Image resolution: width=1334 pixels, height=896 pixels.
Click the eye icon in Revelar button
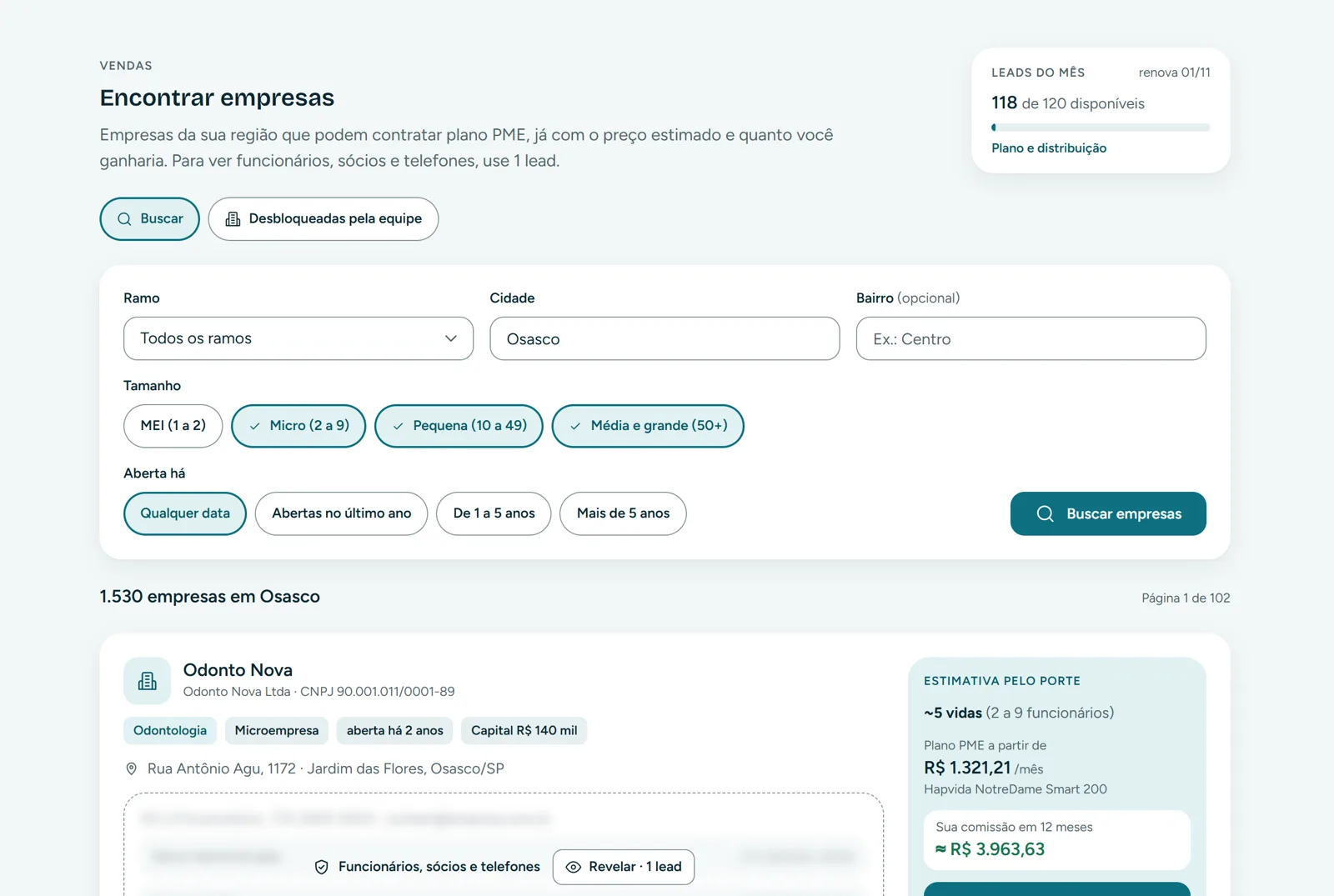click(x=574, y=867)
